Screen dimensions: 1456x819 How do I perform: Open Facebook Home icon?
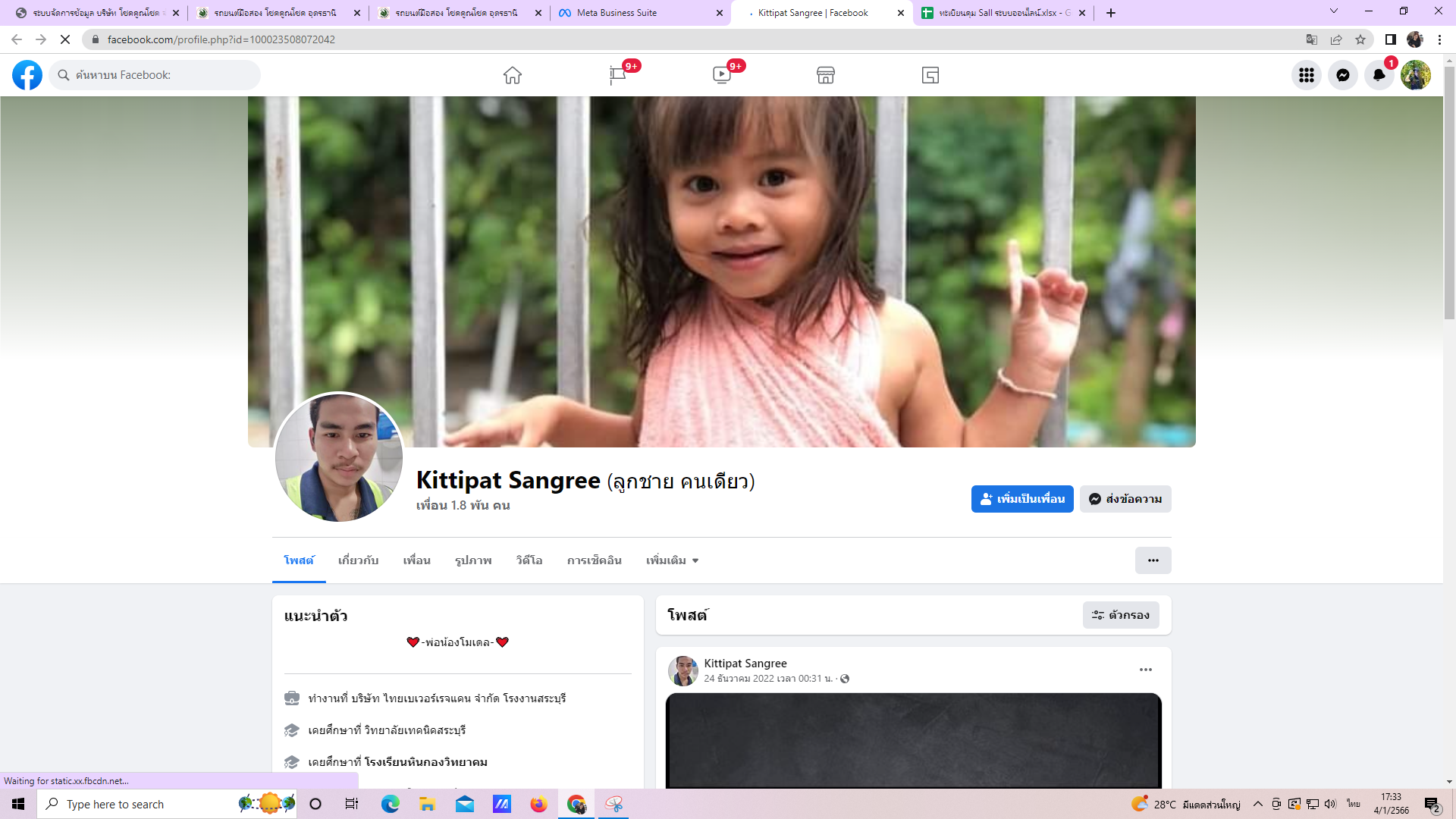coord(513,75)
